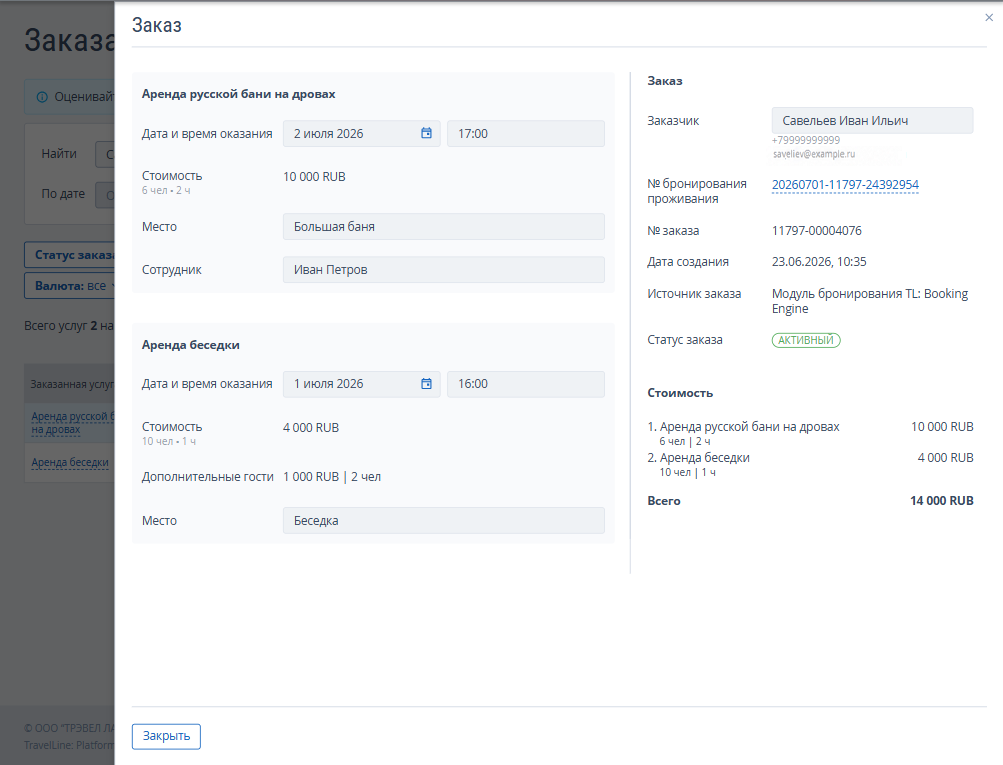
Task: Click the Беседка place field
Action: pos(444,521)
